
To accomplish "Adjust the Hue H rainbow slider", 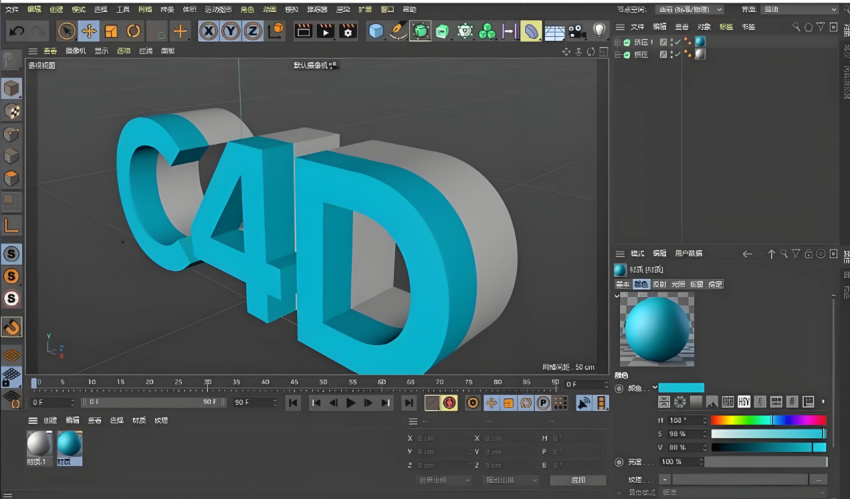I will pos(769,420).
